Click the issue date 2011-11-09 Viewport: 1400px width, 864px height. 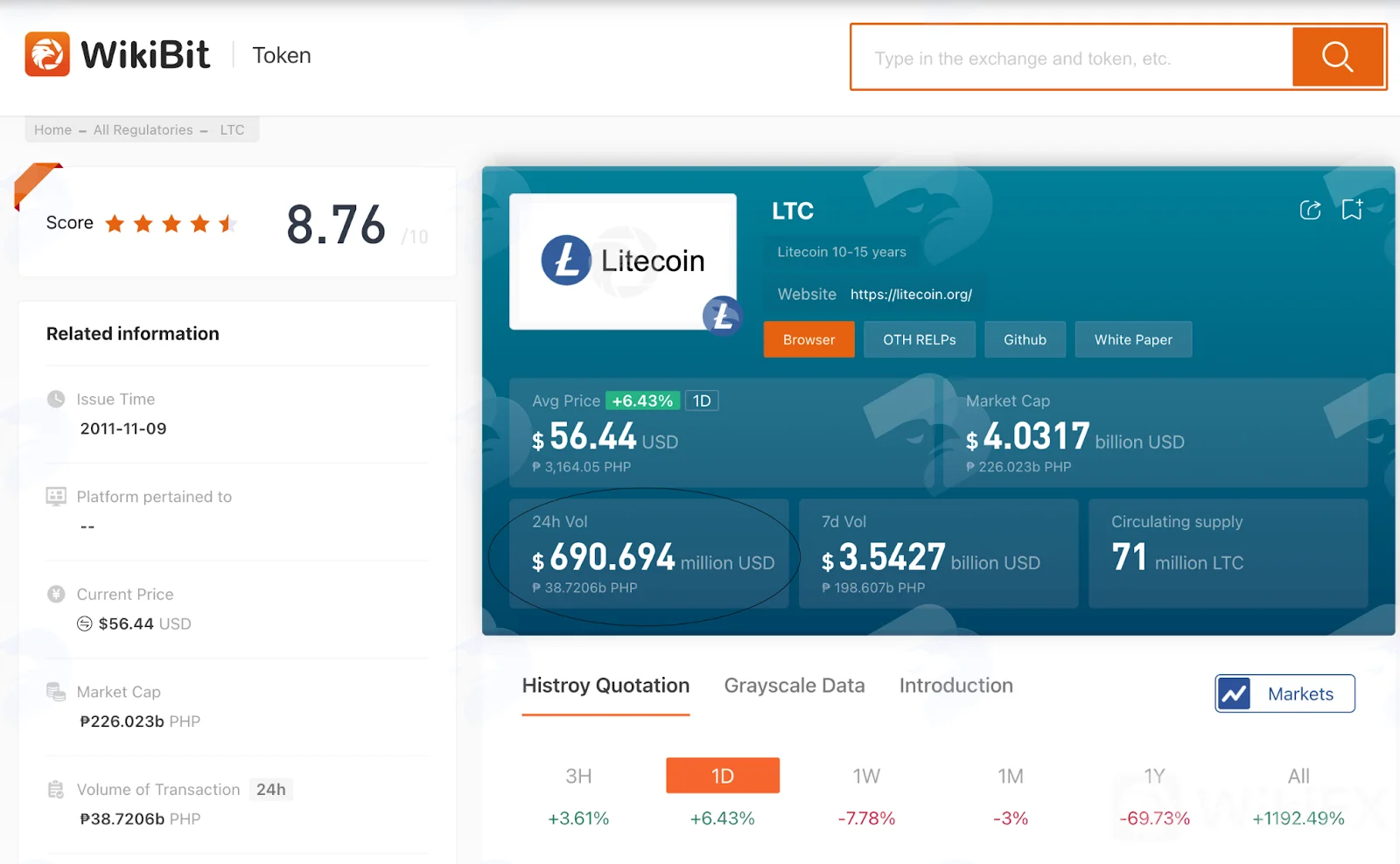[x=123, y=429]
